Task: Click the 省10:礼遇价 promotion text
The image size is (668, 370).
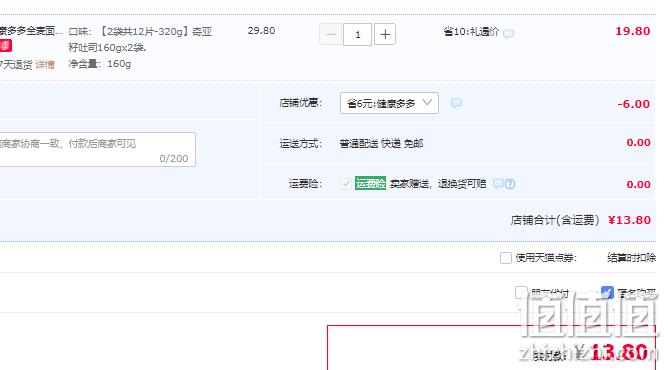Action: click(471, 32)
